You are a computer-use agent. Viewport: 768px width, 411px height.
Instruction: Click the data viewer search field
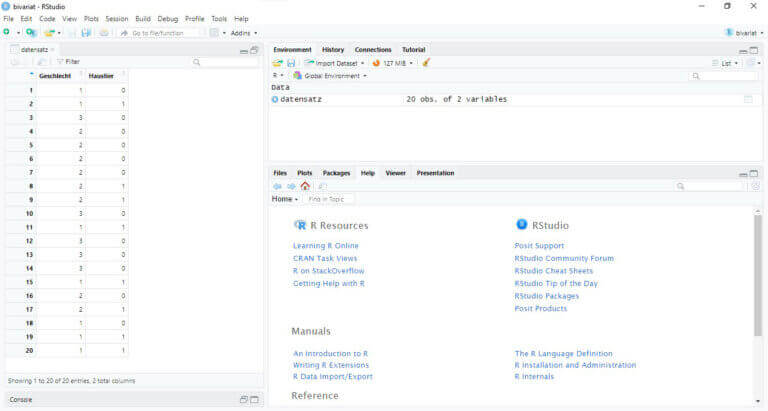(x=225, y=62)
